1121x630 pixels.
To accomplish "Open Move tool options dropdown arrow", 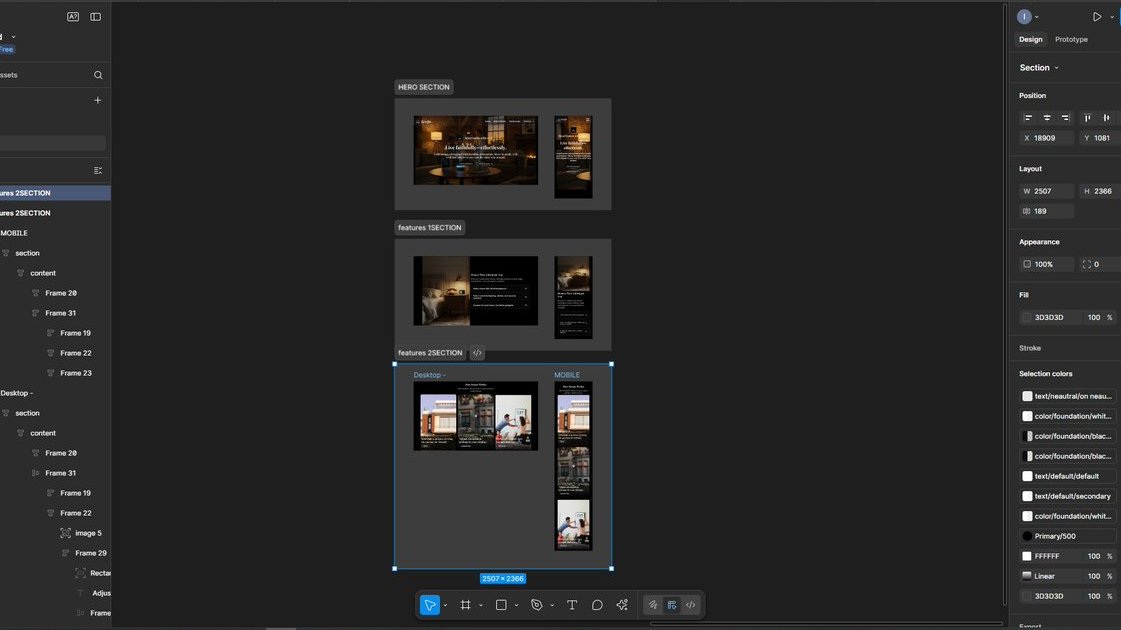I will [x=445, y=606].
